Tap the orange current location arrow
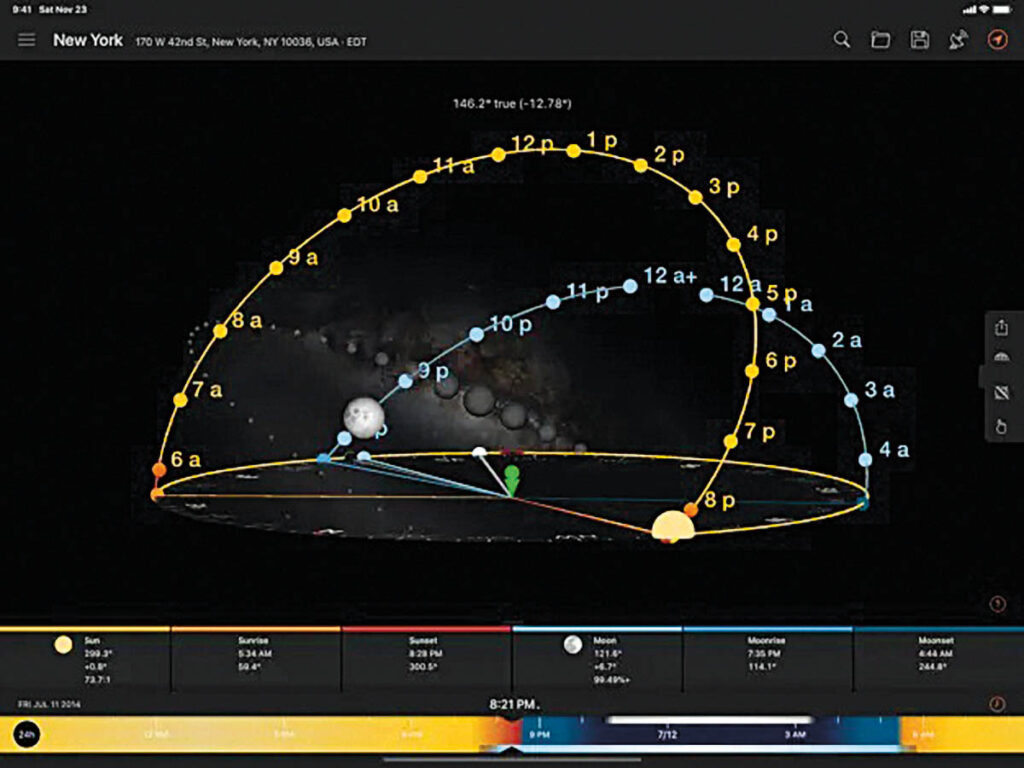Image resolution: width=1024 pixels, height=768 pixels. (x=997, y=40)
